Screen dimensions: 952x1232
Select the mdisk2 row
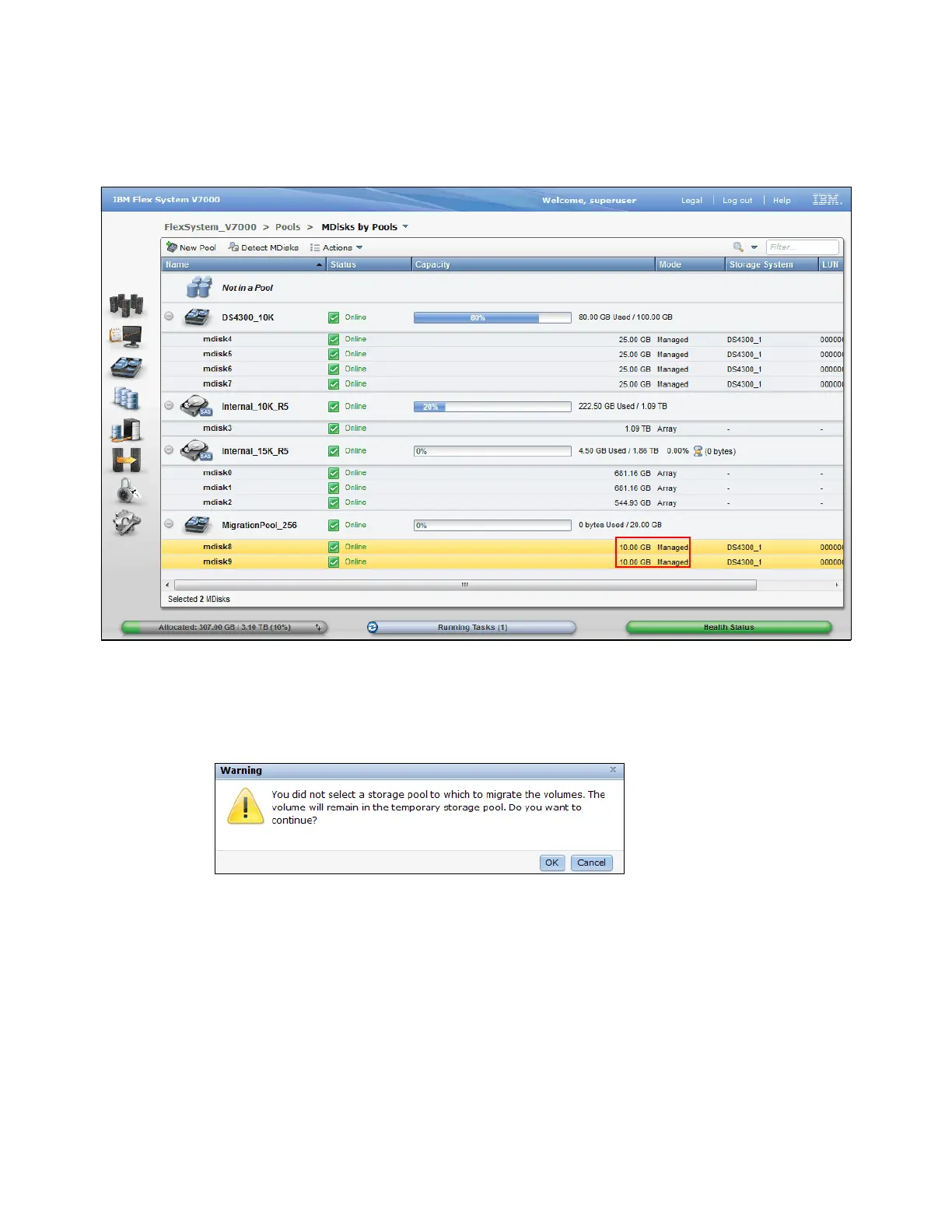click(x=502, y=502)
